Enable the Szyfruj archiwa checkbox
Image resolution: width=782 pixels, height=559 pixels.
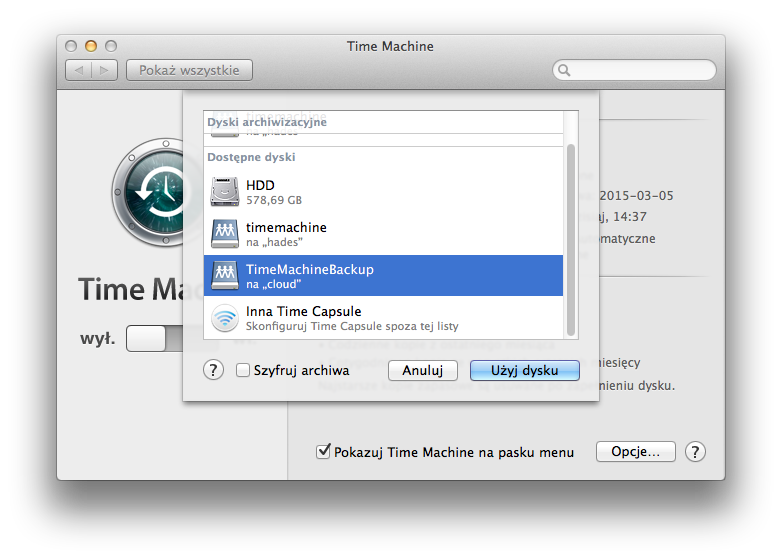243,370
